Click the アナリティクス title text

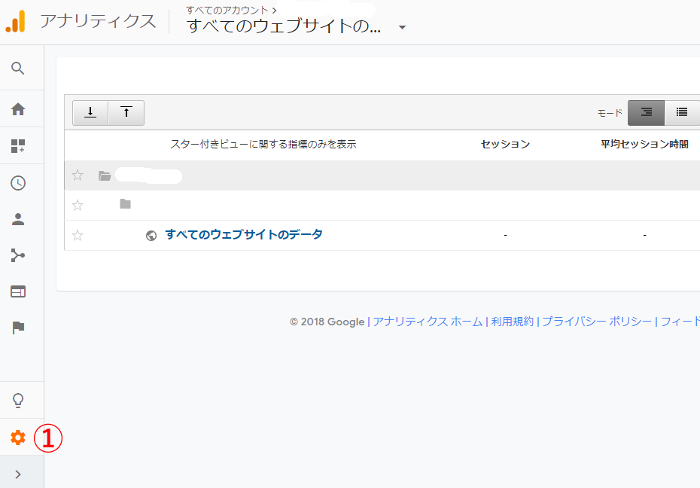[x=98, y=21]
